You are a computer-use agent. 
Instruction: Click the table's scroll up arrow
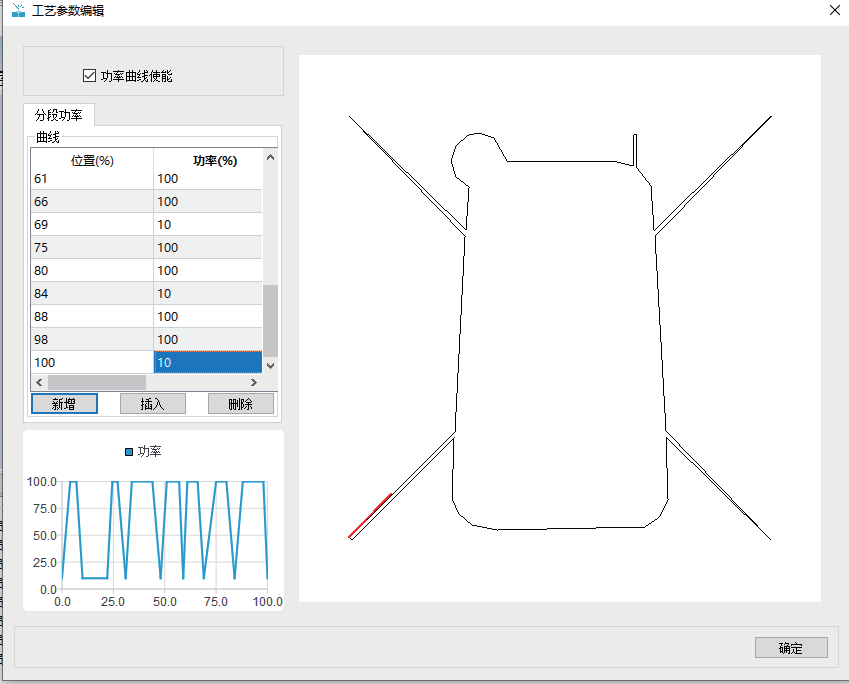270,158
